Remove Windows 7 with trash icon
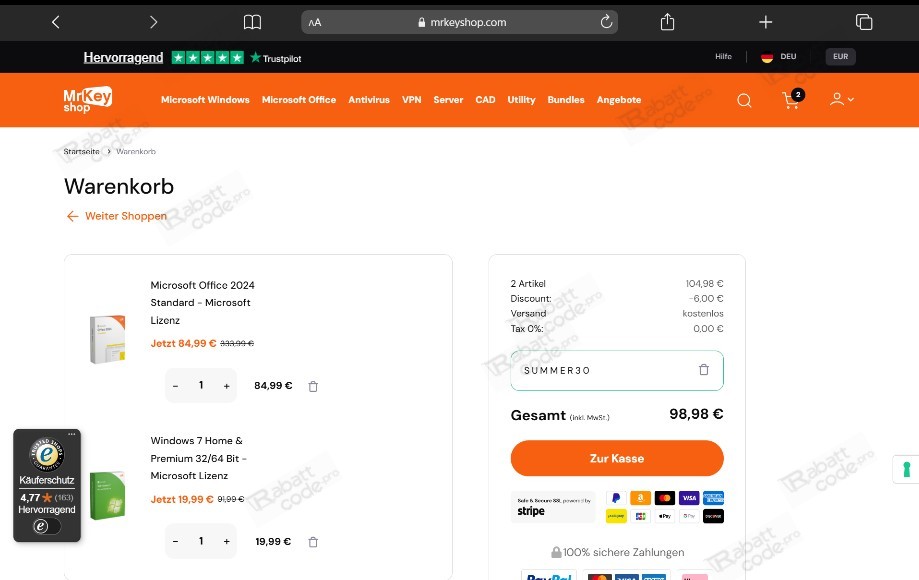The height and width of the screenshot is (580, 919). click(x=313, y=542)
